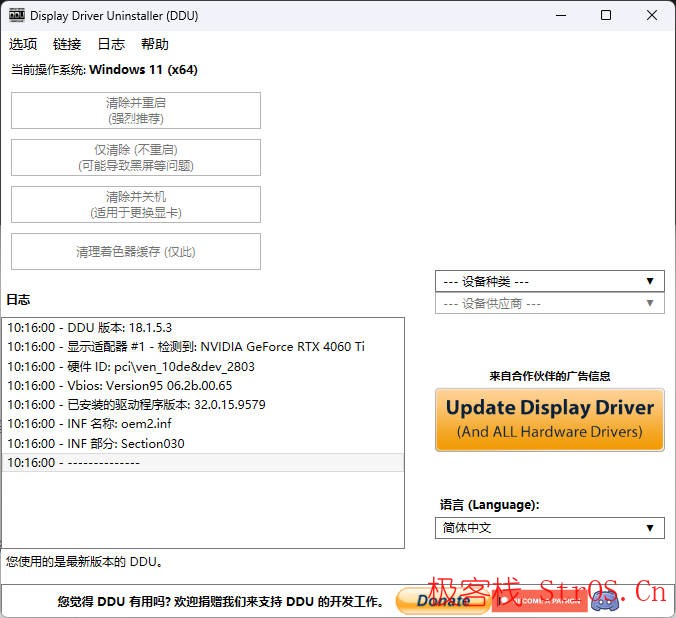Click the Update Display Driver ad banner
The height and width of the screenshot is (618, 676).
pos(550,420)
